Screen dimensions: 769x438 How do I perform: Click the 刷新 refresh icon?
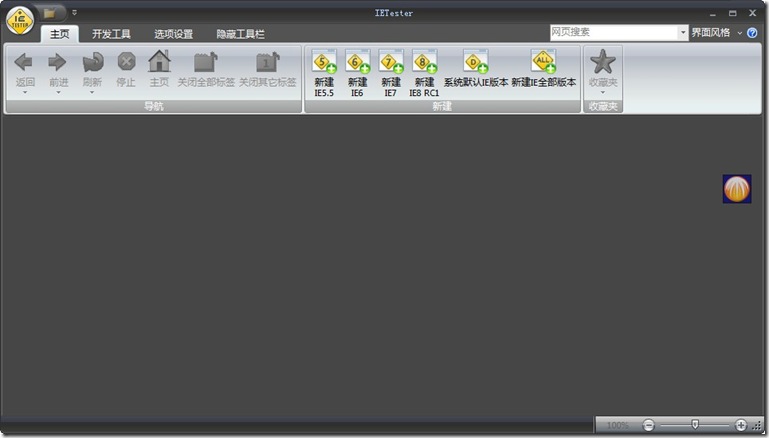(x=92, y=62)
